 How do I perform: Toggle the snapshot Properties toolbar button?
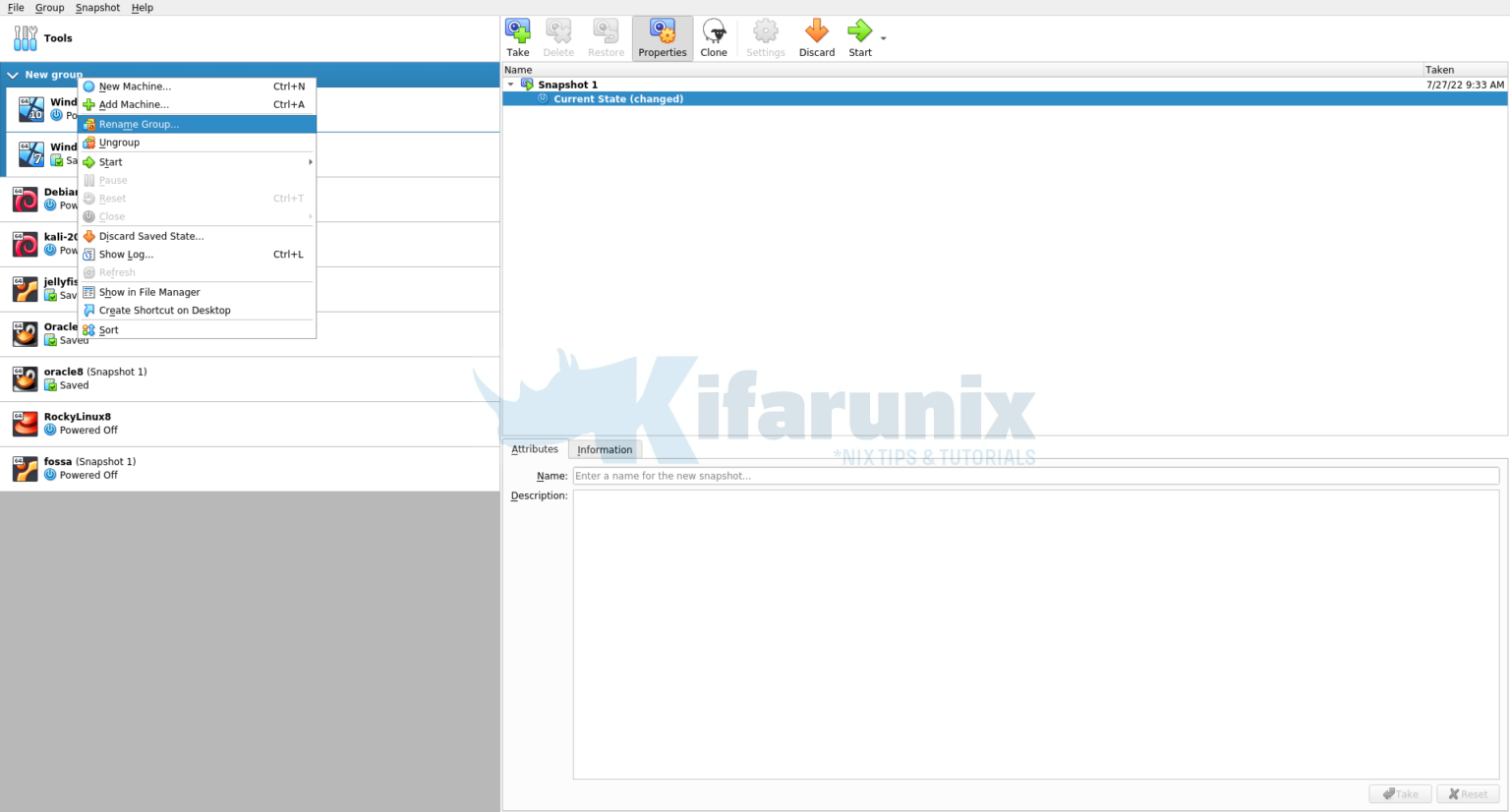point(663,38)
